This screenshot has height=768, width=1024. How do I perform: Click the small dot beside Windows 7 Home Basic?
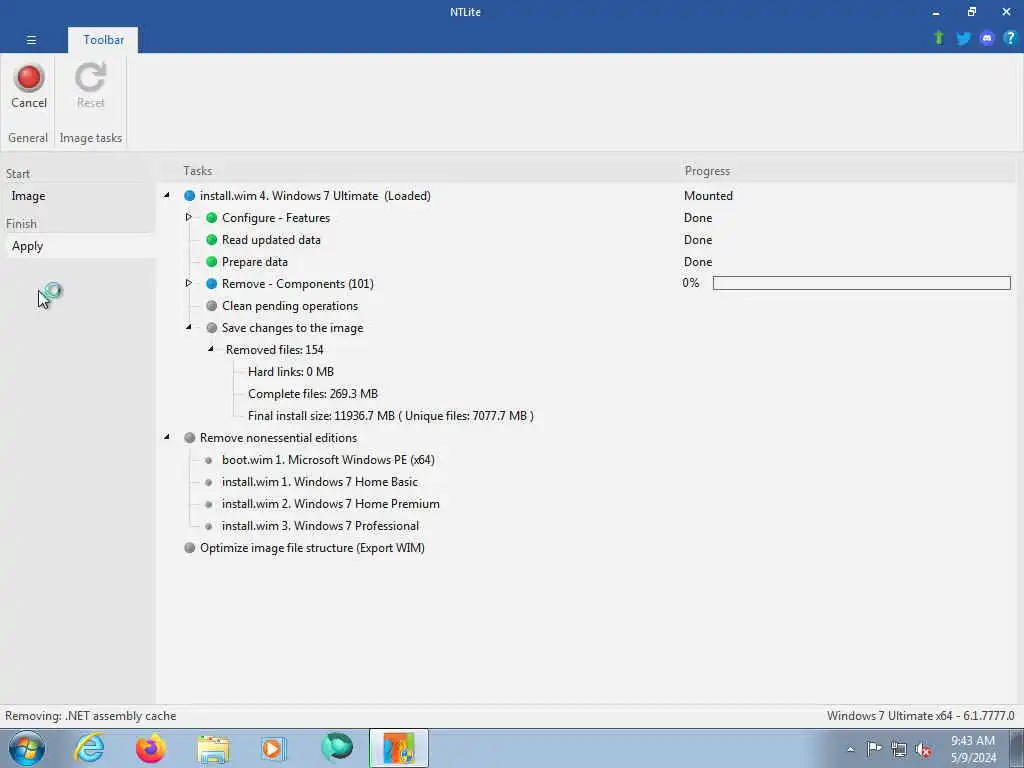[x=208, y=483]
